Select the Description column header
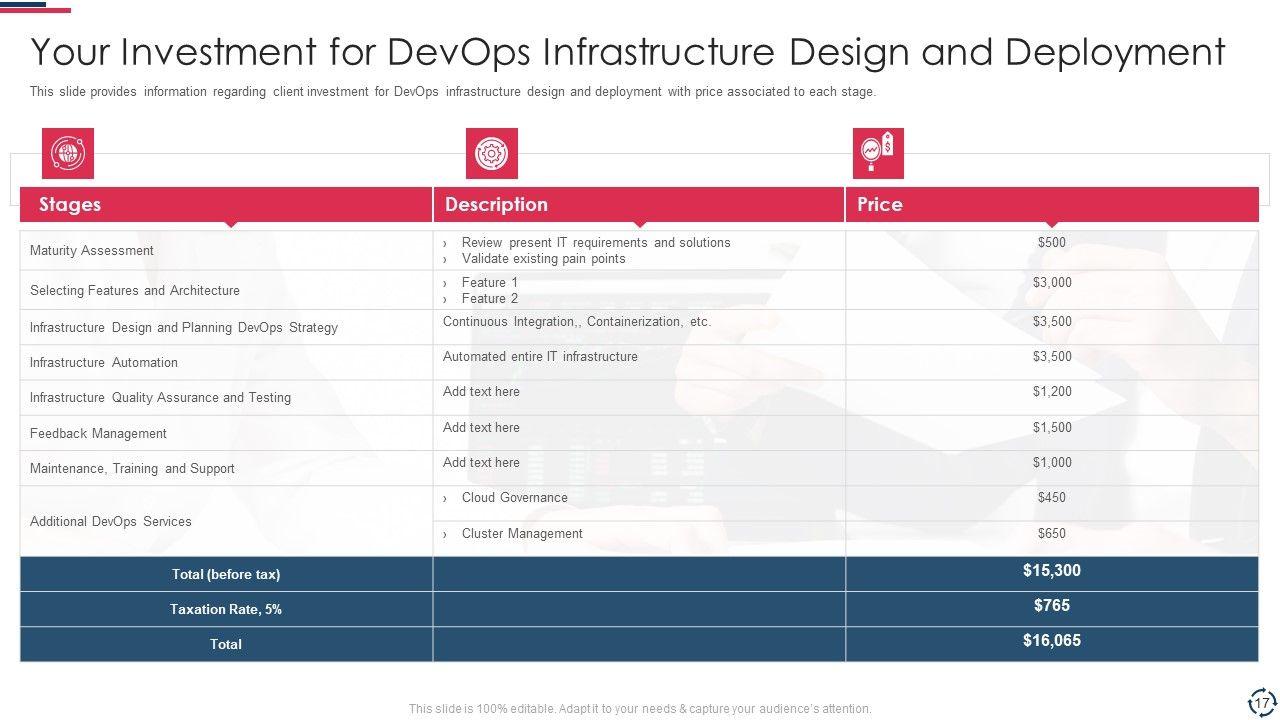 (x=496, y=204)
